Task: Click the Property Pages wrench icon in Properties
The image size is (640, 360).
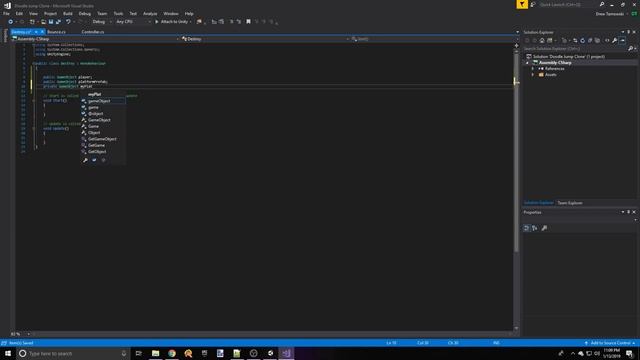Action: point(544,228)
